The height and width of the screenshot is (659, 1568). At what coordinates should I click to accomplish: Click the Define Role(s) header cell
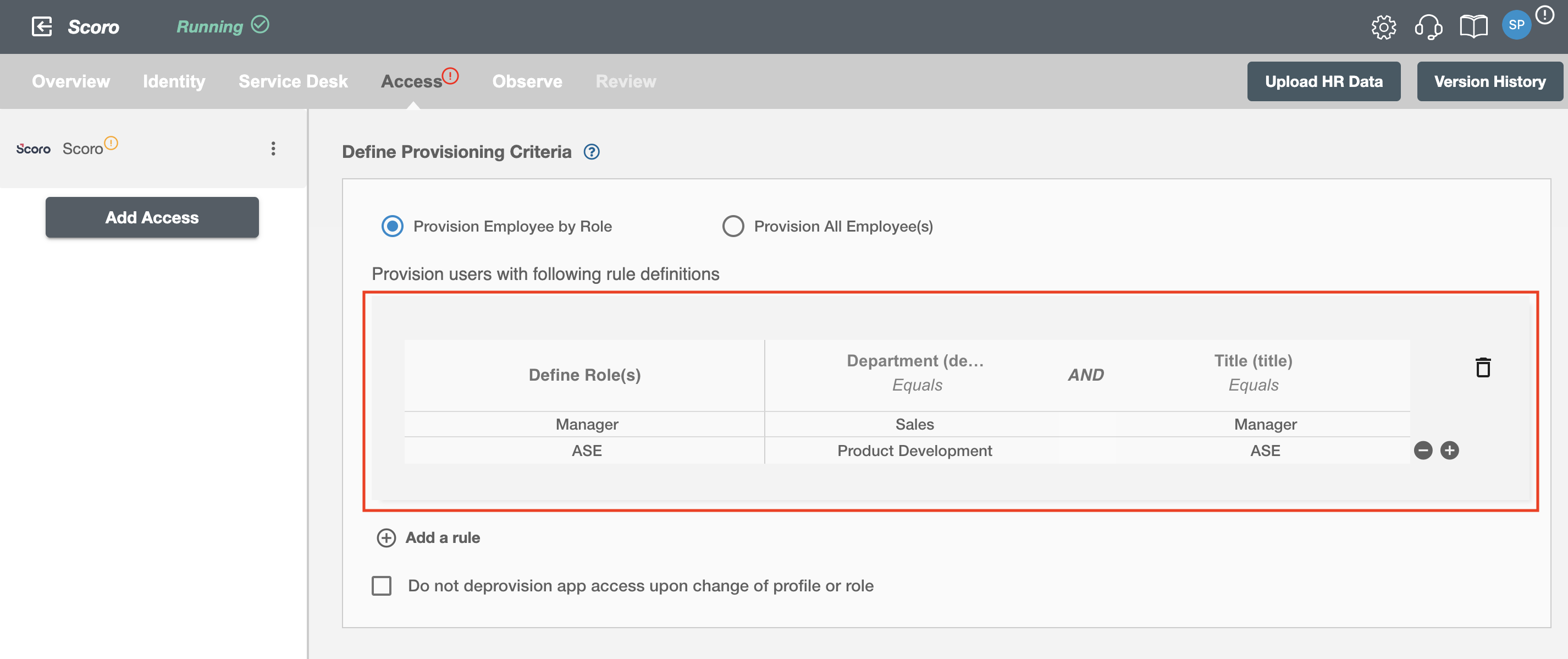click(x=584, y=375)
